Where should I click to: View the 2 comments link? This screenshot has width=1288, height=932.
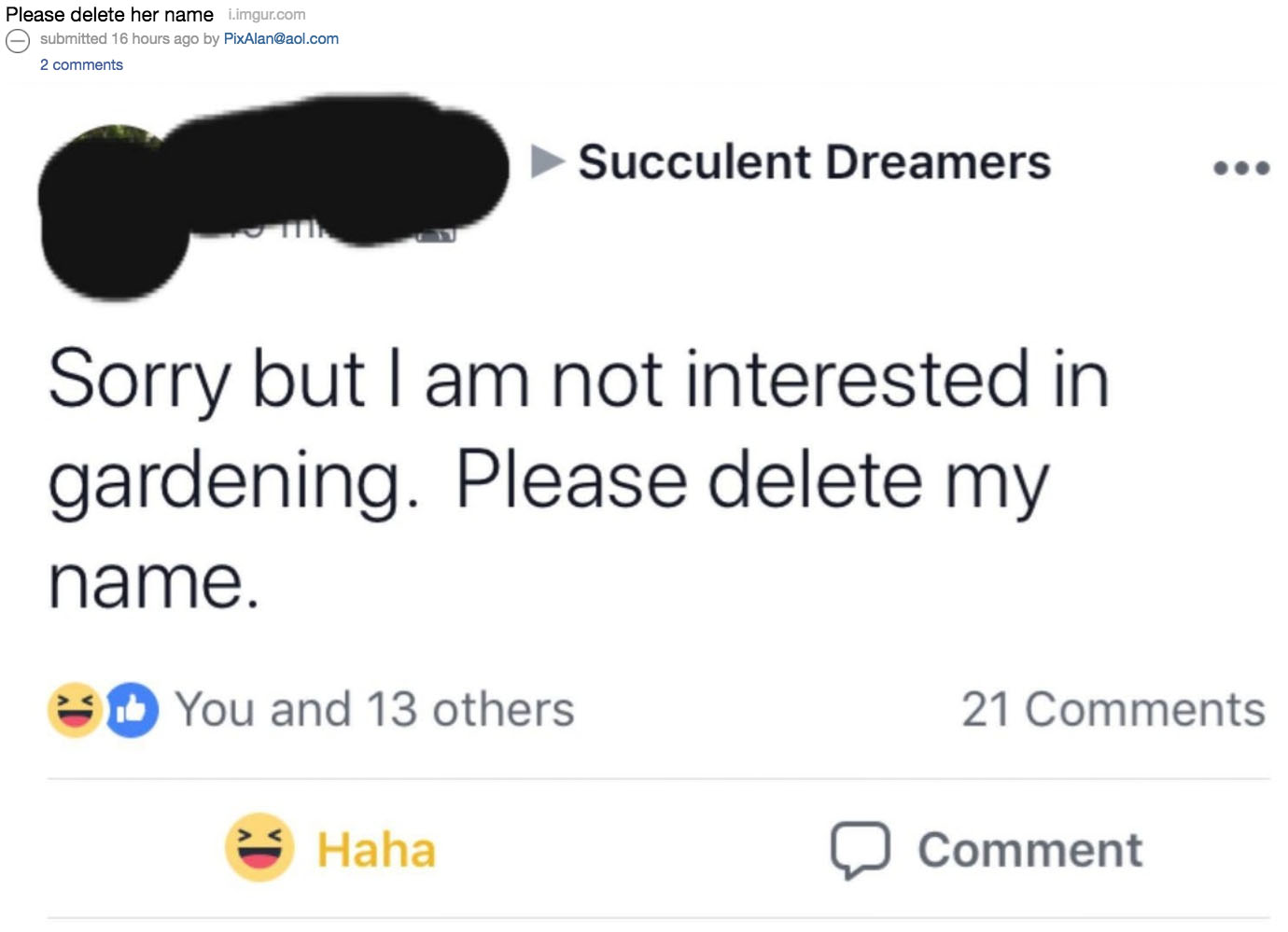click(81, 65)
